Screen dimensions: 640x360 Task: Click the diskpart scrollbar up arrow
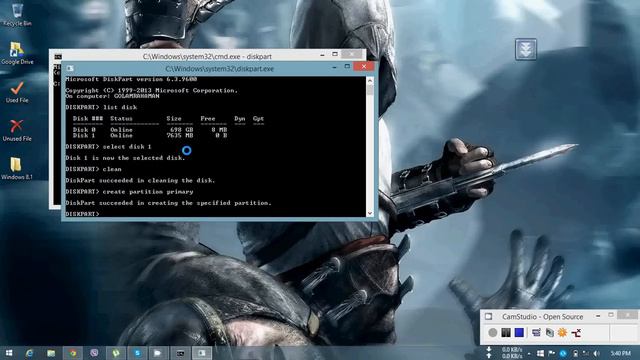click(370, 80)
